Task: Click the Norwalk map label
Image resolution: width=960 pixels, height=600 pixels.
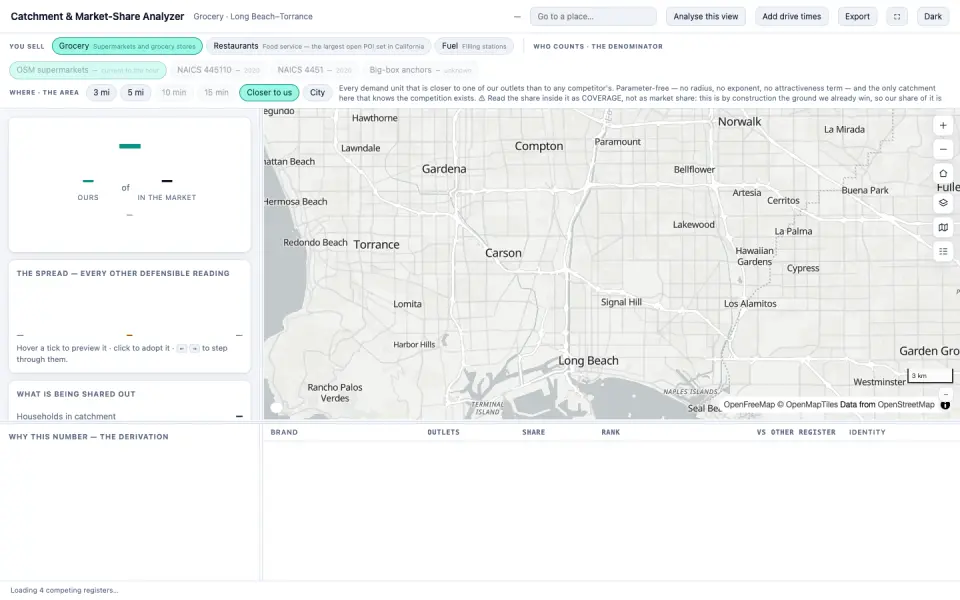Action: click(x=740, y=122)
